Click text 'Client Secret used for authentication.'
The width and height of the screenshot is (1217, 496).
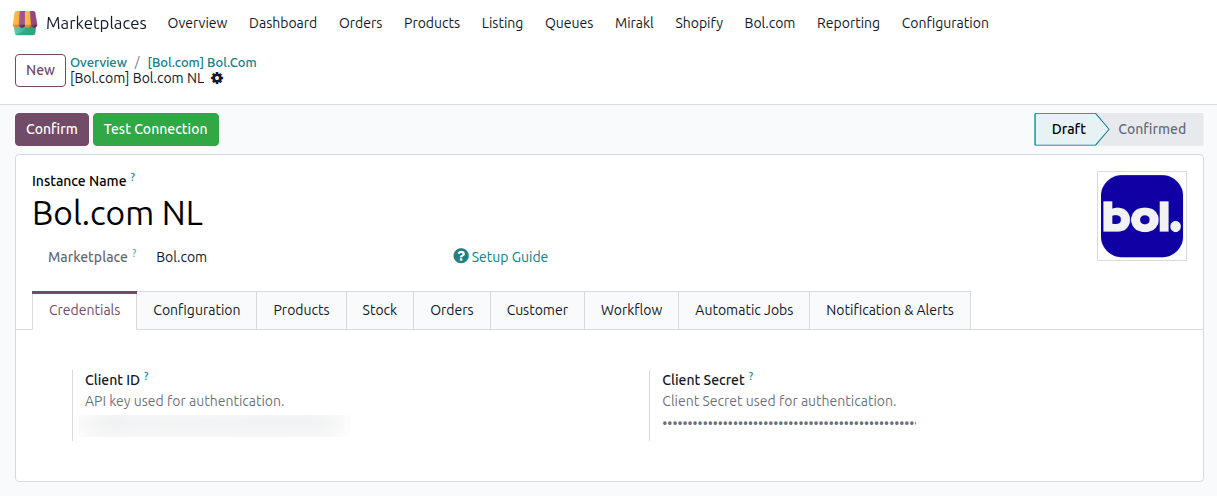tap(779, 401)
